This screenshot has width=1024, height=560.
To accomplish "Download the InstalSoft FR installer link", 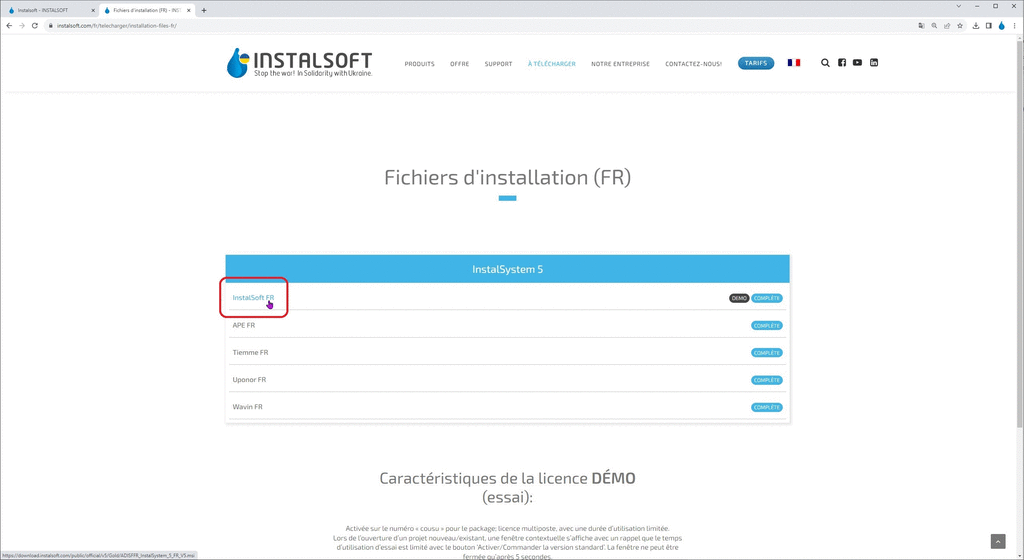I will tap(253, 298).
